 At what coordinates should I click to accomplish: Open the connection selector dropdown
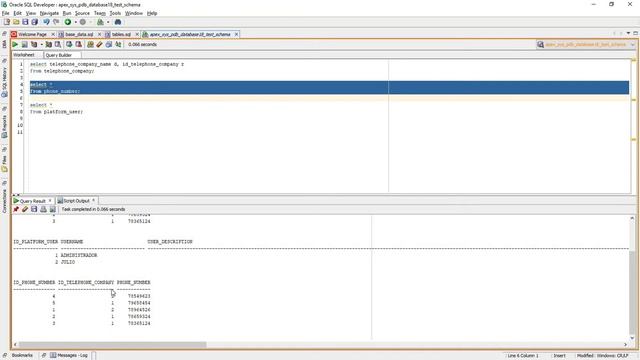pyautogui.click(x=632, y=44)
